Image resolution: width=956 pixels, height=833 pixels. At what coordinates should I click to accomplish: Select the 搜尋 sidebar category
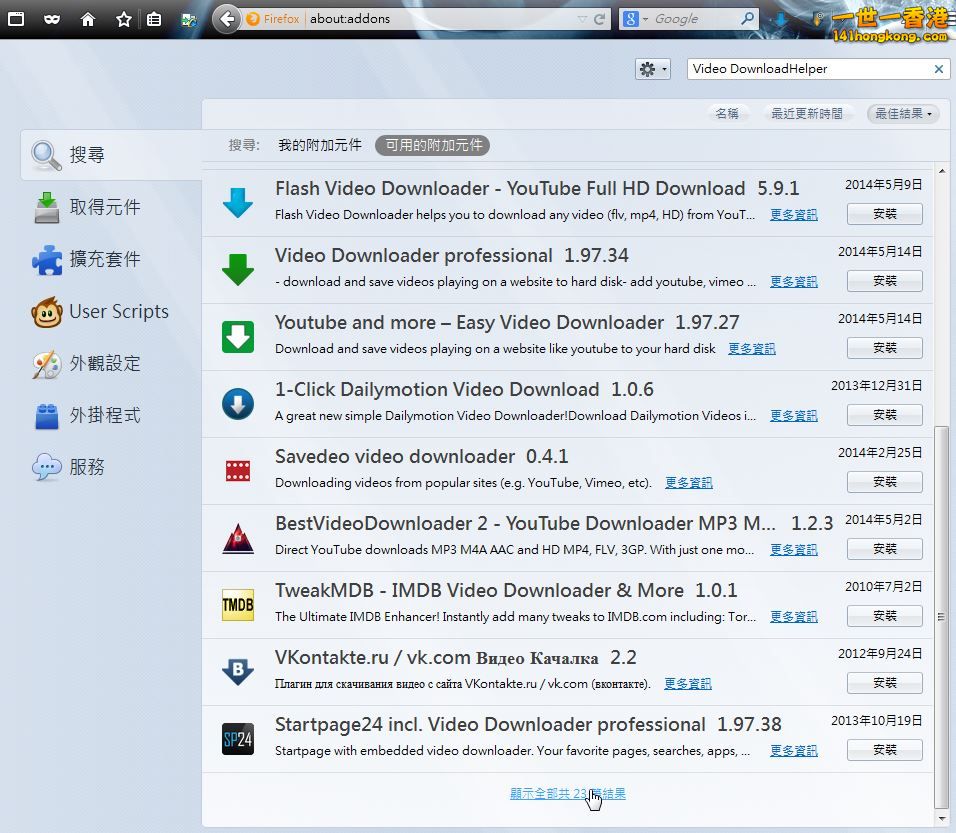pos(112,155)
